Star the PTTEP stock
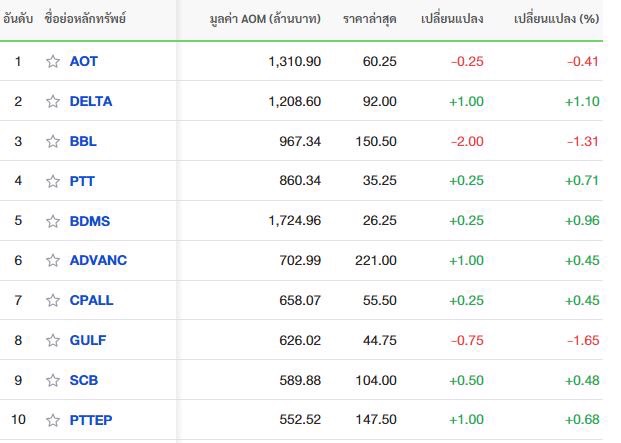 click(53, 420)
